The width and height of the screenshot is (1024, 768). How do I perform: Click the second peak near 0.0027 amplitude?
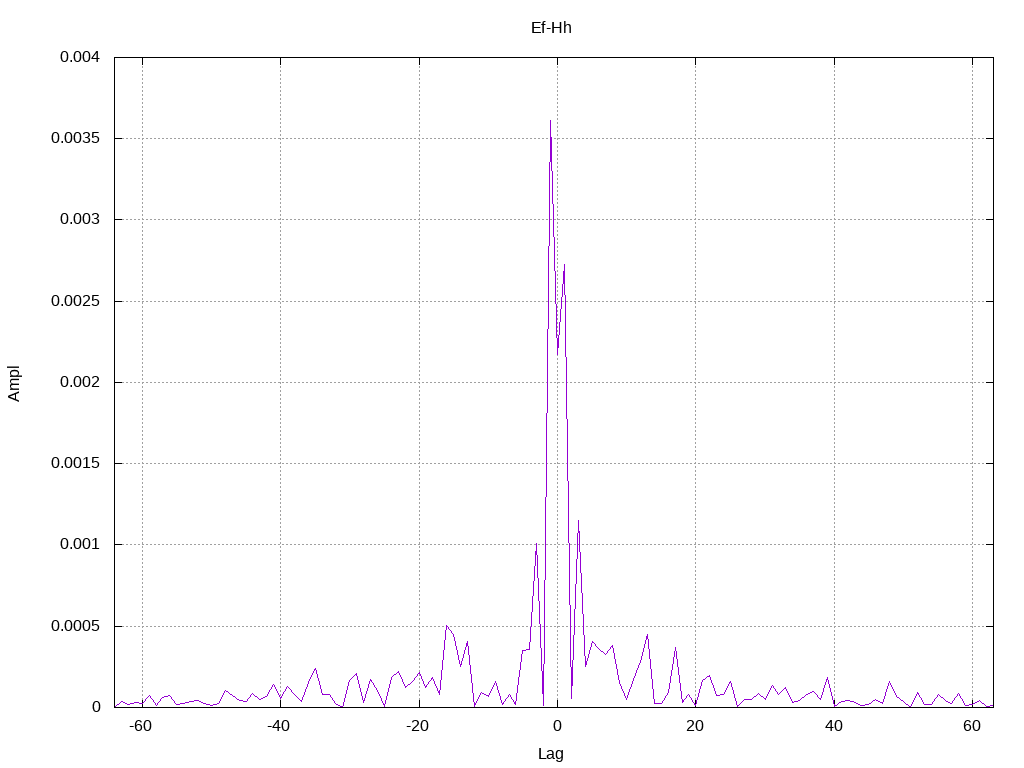[564, 265]
